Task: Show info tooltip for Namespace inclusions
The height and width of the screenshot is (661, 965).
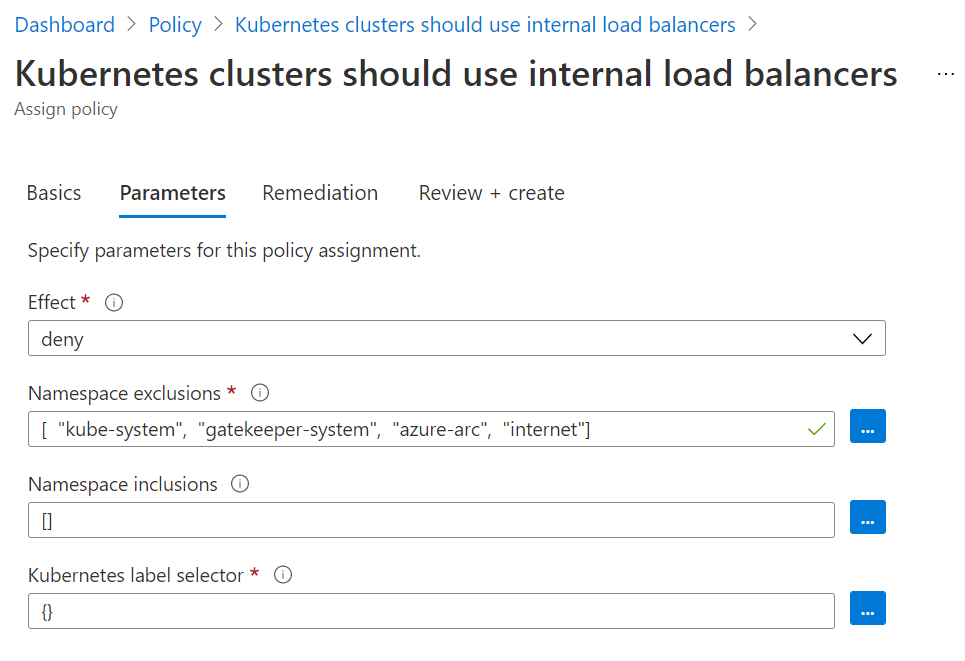Action: 240,484
